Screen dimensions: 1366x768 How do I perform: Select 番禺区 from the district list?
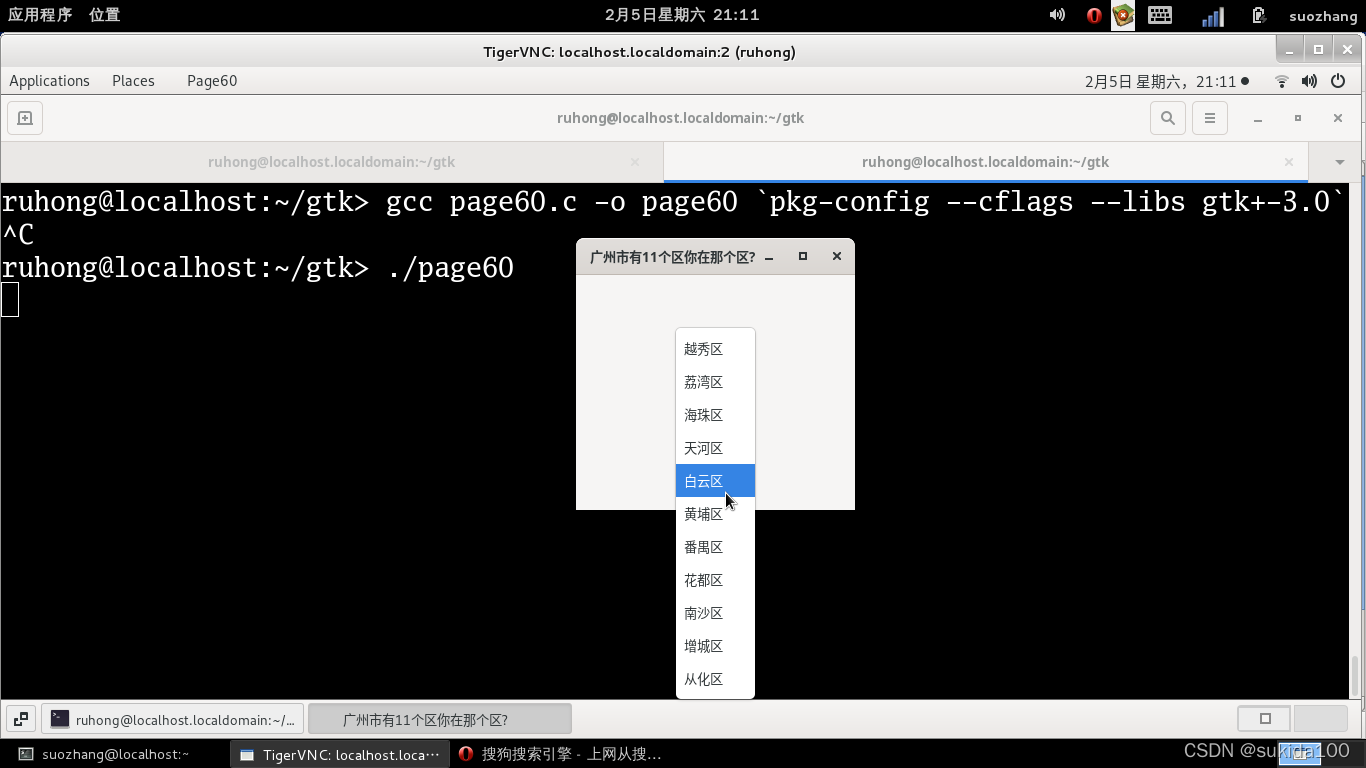pyautogui.click(x=715, y=547)
